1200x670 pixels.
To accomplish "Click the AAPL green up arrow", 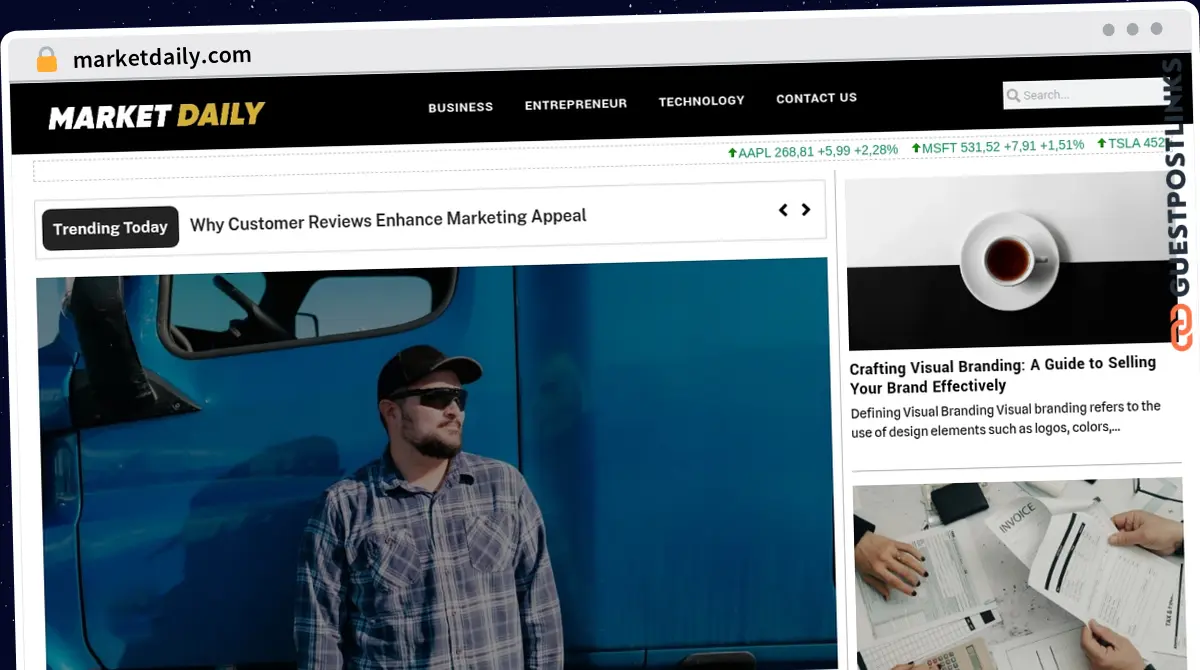I will point(732,152).
